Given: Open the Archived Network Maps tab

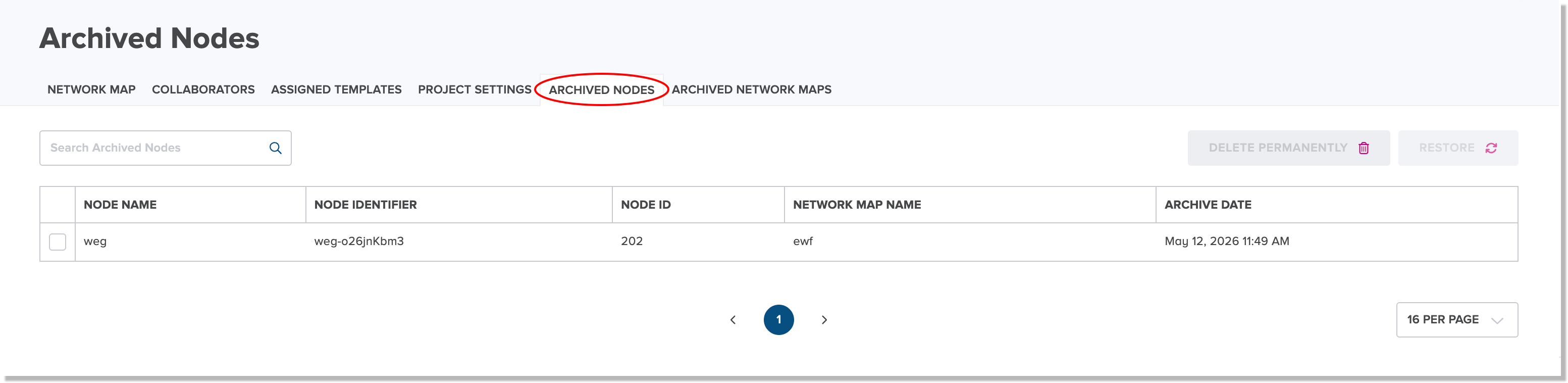Looking at the screenshot, I should pyautogui.click(x=751, y=89).
